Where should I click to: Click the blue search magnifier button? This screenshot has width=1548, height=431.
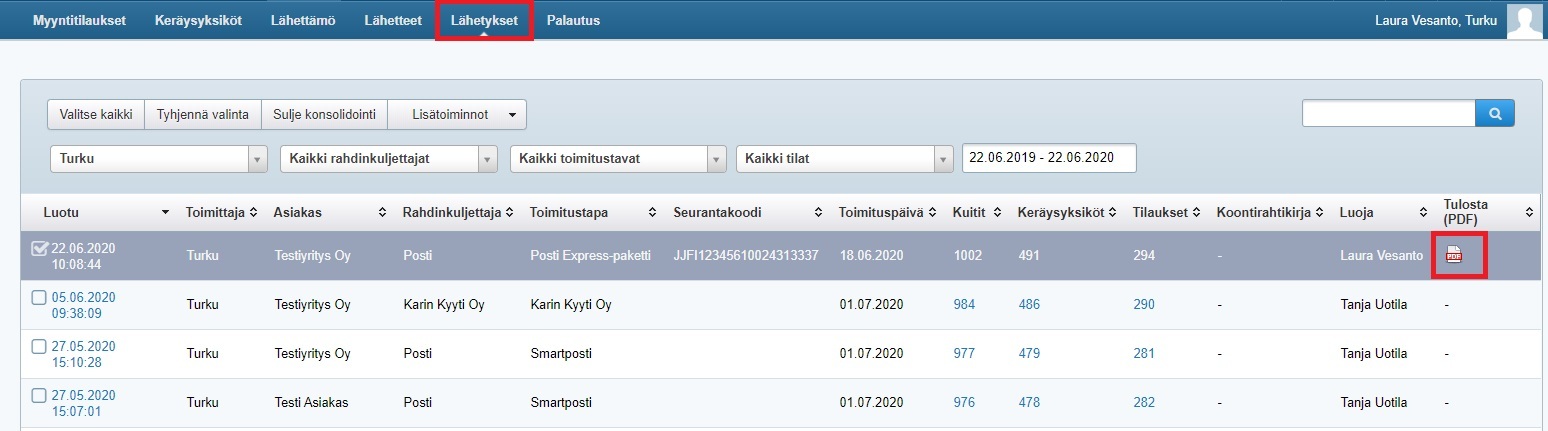[x=1495, y=114]
